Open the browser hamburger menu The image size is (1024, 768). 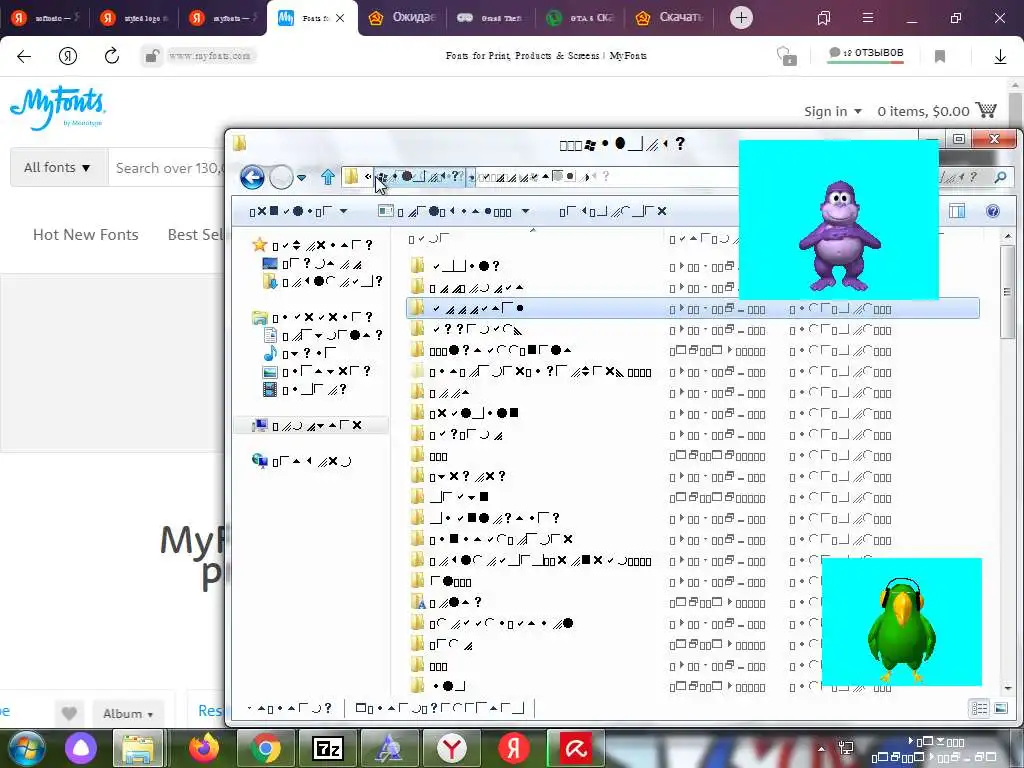coord(868,18)
